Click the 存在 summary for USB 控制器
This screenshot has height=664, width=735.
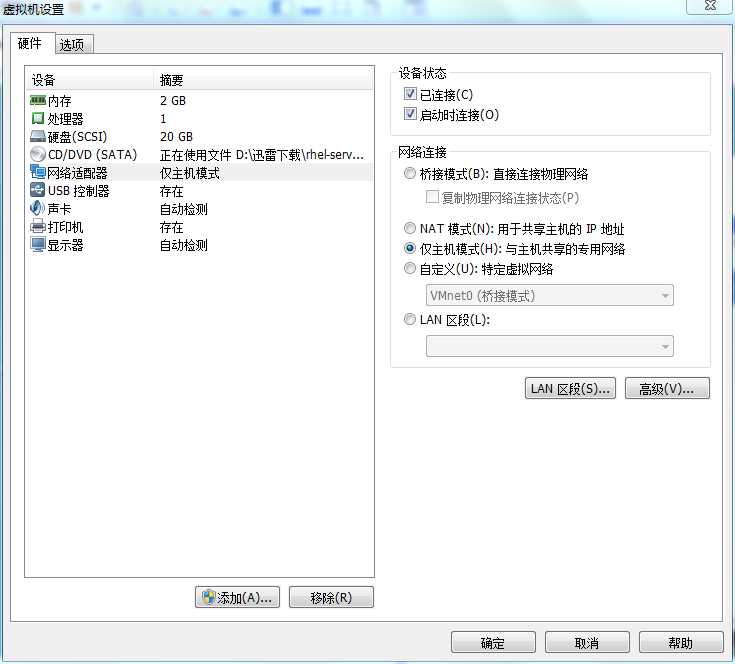click(171, 191)
